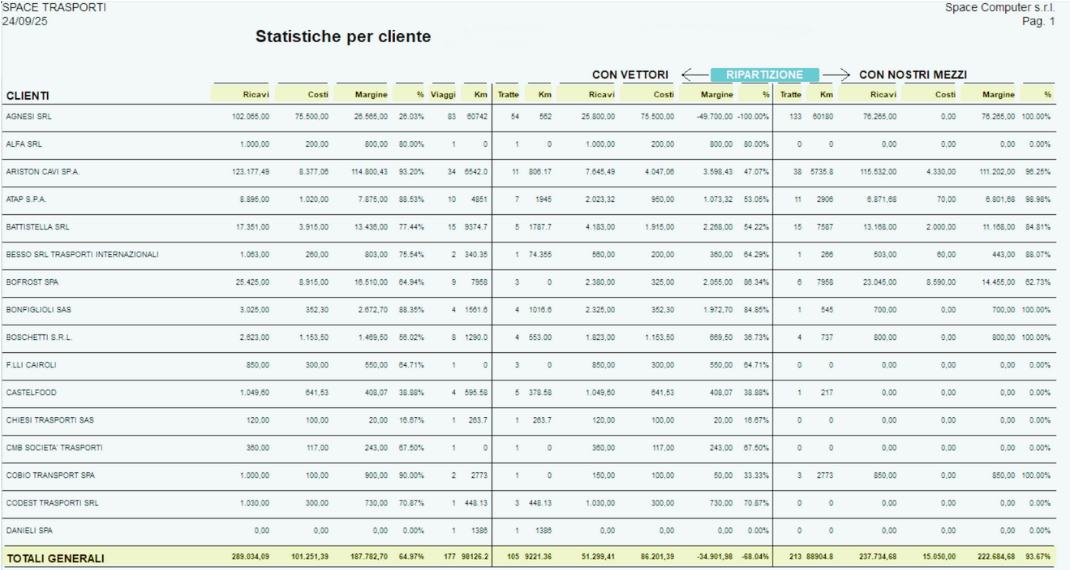The image size is (1070, 570).
Task: Click the right arrow beside RIPARTIZIONE
Action: (836, 75)
